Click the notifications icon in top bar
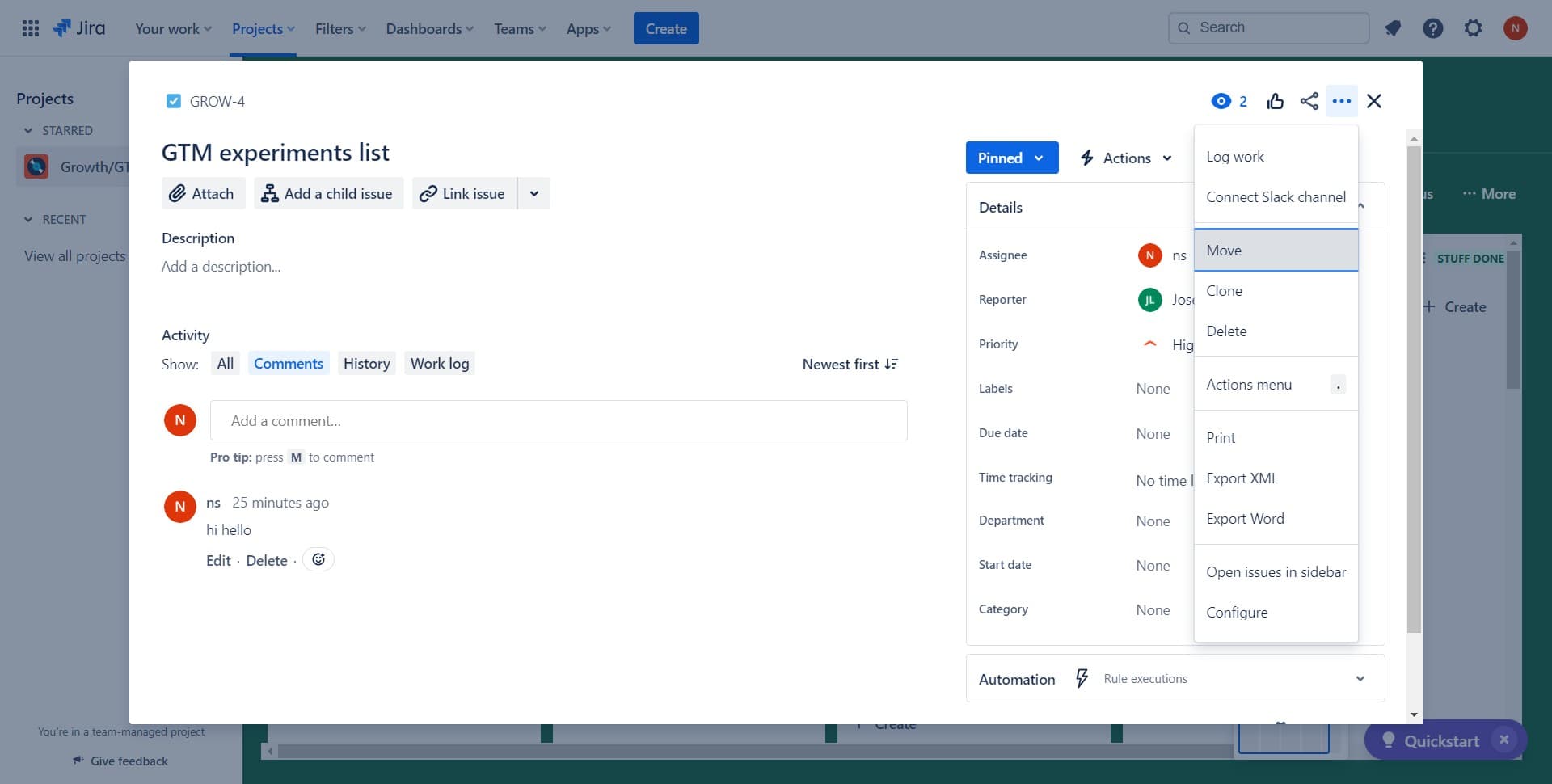Viewport: 1552px width, 784px height. [1392, 28]
